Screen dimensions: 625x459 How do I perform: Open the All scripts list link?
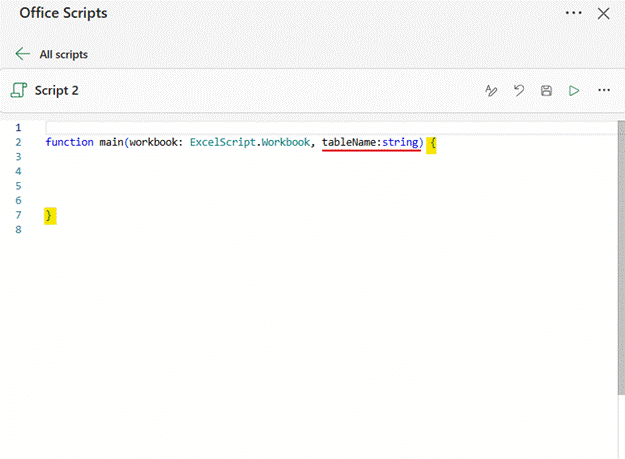coord(63,55)
